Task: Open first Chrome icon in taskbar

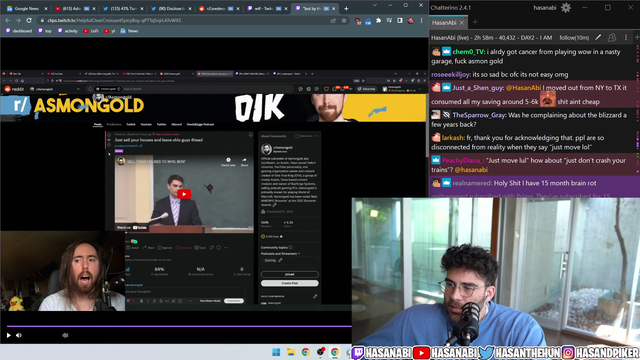Action: click(x=306, y=352)
